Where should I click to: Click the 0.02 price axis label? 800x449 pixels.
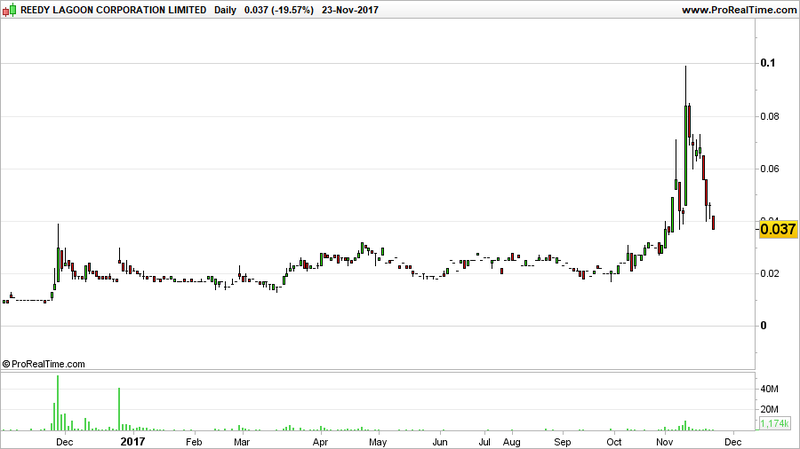(770, 273)
